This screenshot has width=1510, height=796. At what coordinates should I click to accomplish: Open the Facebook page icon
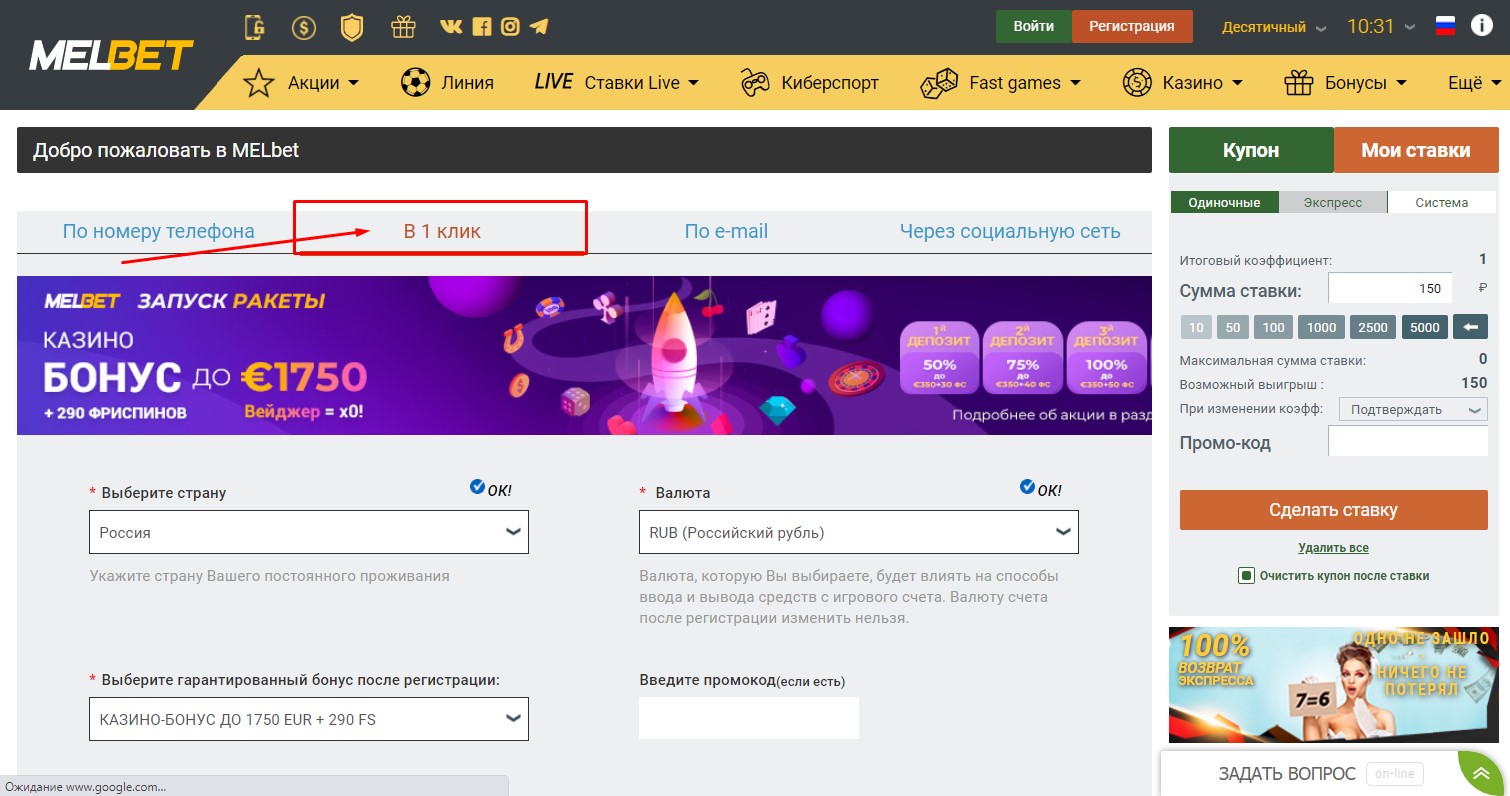pyautogui.click(x=481, y=27)
